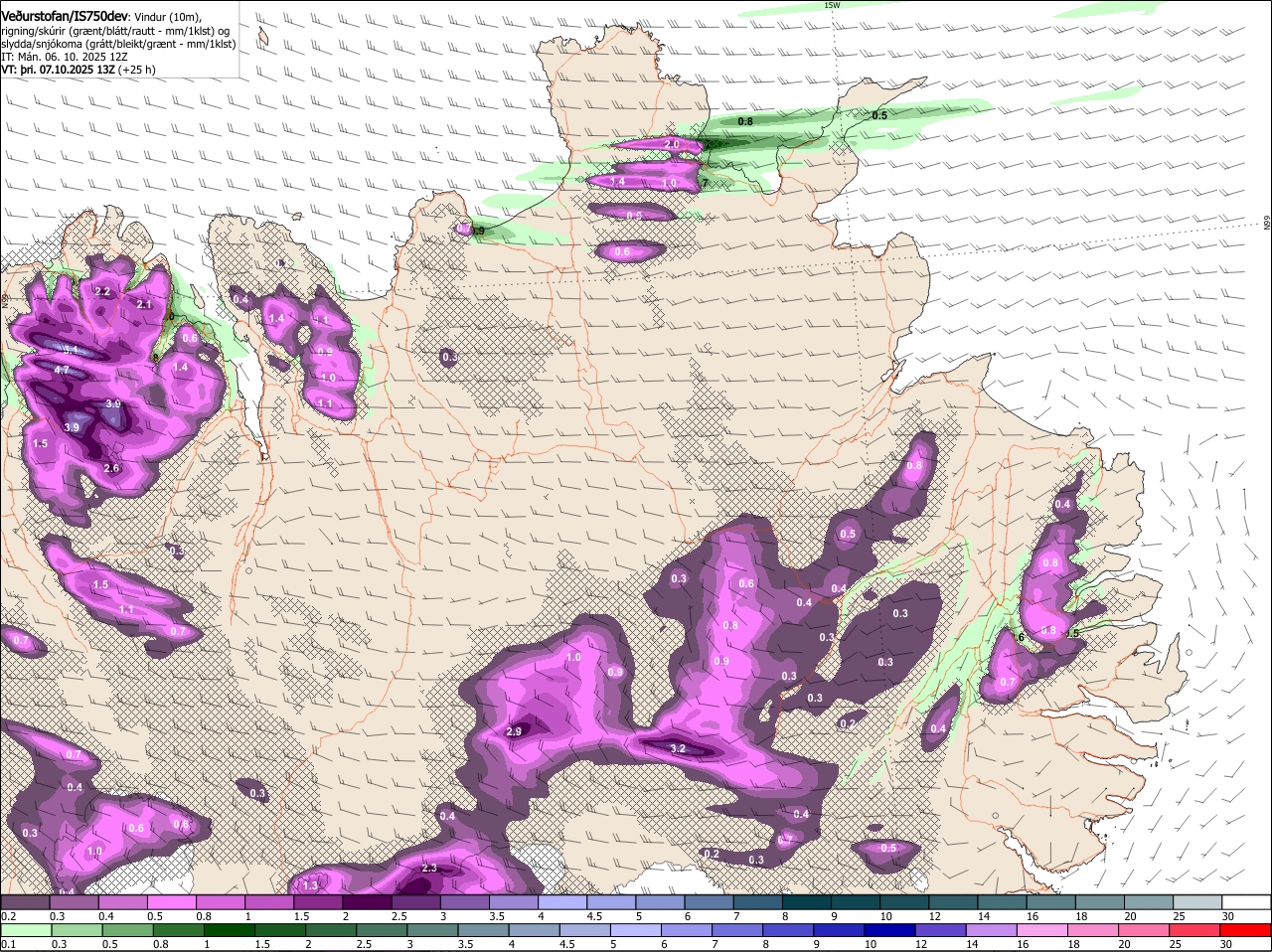The image size is (1272, 952).
Task: Click the lightest green 0.1 rain legend swatch
Action: point(25,930)
